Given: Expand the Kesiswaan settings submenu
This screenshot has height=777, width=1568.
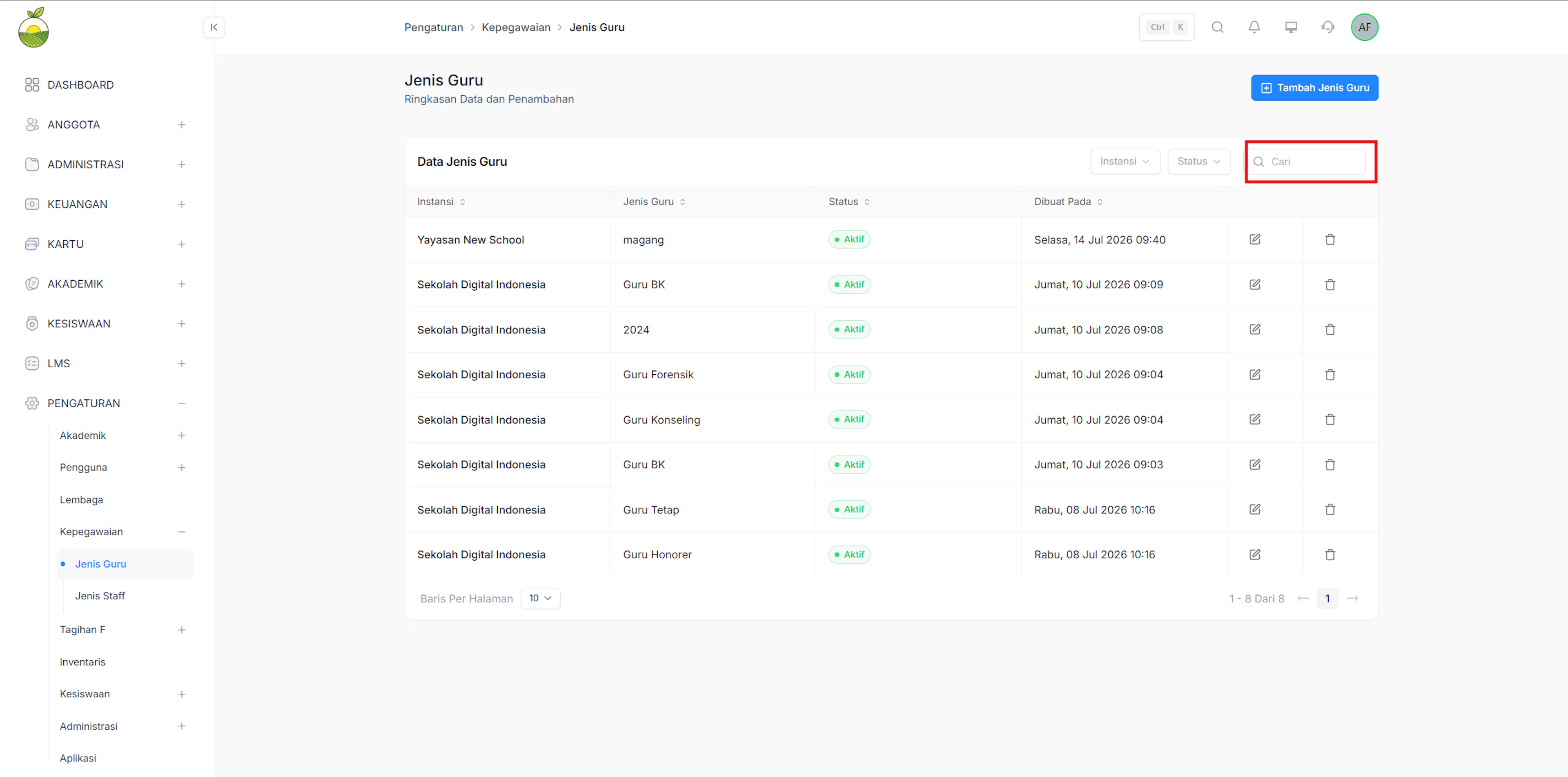Looking at the screenshot, I should click(181, 694).
